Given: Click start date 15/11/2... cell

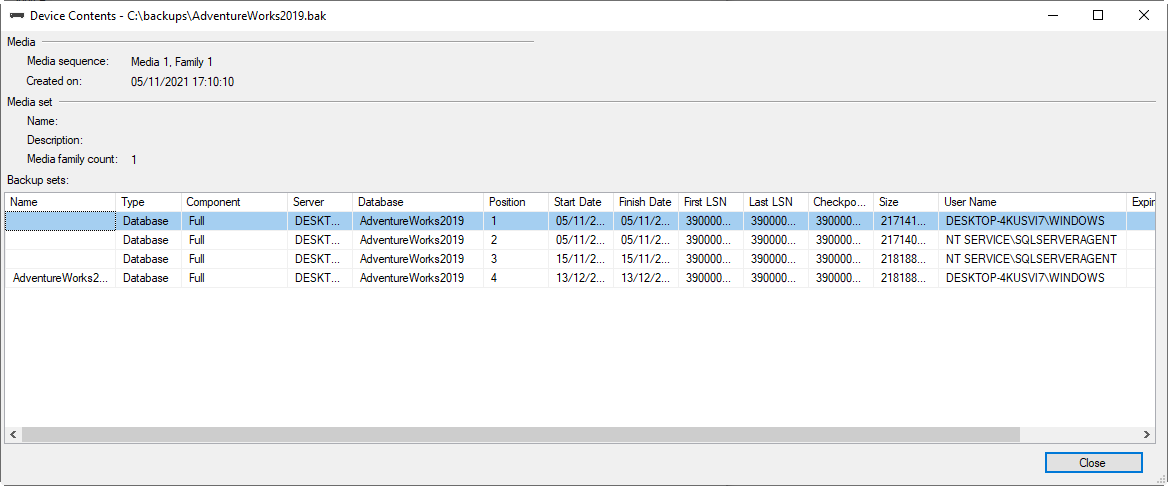Looking at the screenshot, I should tap(581, 259).
